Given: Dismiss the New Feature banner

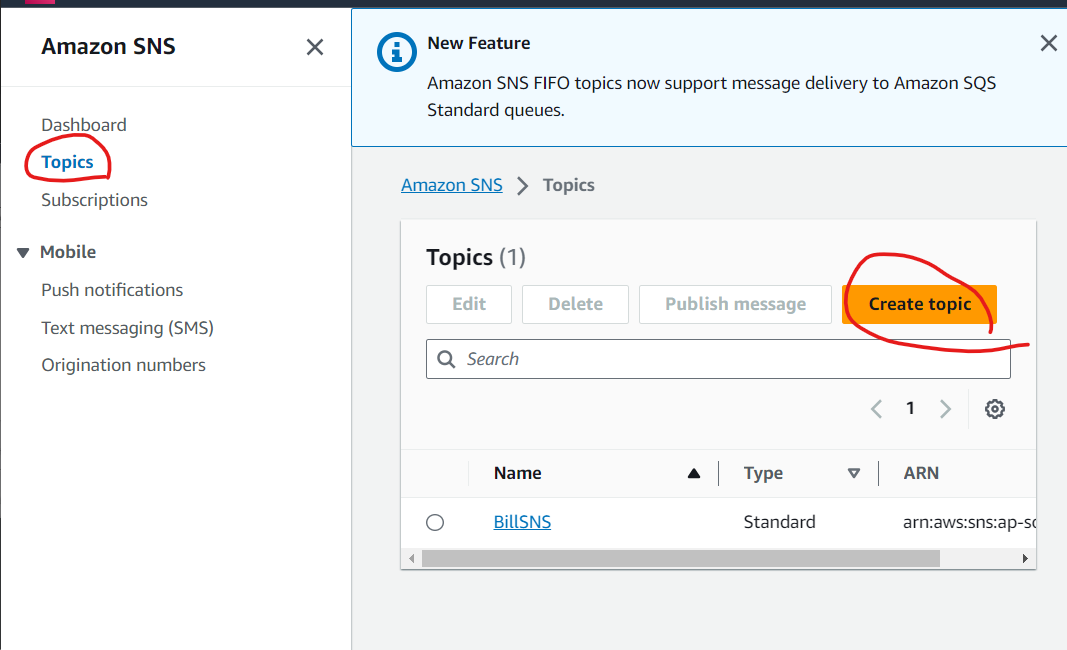Looking at the screenshot, I should pyautogui.click(x=1049, y=44).
